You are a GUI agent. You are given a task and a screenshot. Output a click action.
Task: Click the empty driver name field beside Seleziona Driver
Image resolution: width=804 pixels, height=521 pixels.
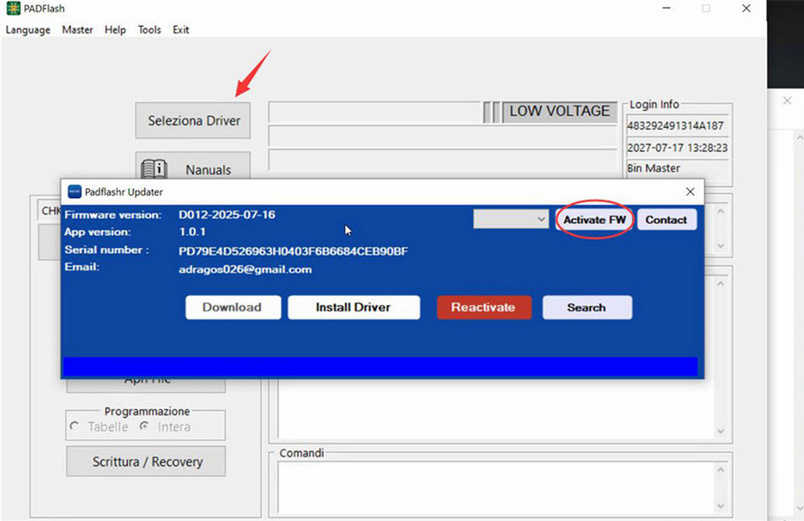click(x=375, y=112)
